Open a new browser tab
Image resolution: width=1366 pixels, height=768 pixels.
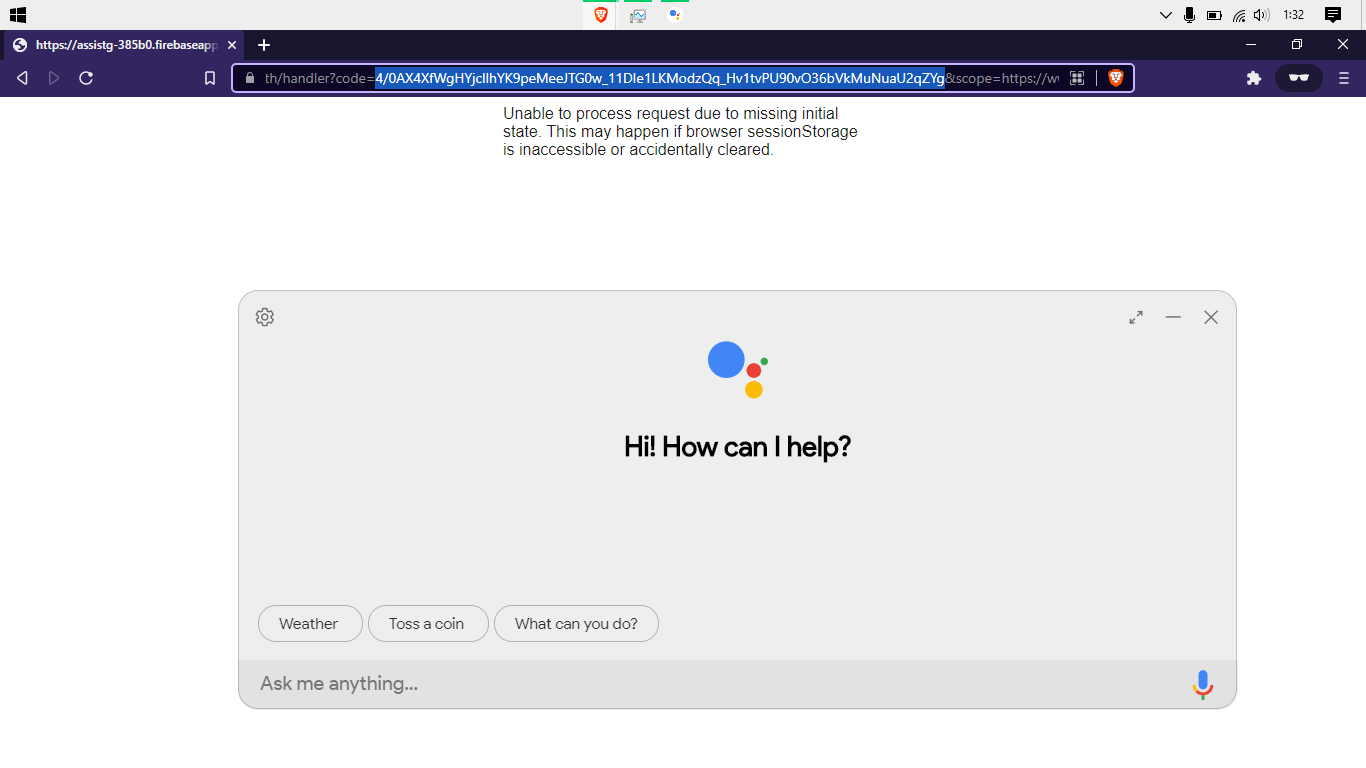tap(264, 45)
